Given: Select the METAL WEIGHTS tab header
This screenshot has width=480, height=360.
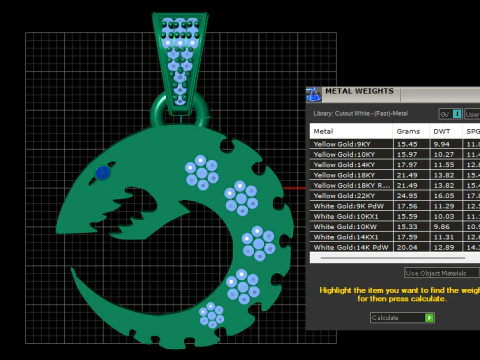Looking at the screenshot, I should [359, 91].
